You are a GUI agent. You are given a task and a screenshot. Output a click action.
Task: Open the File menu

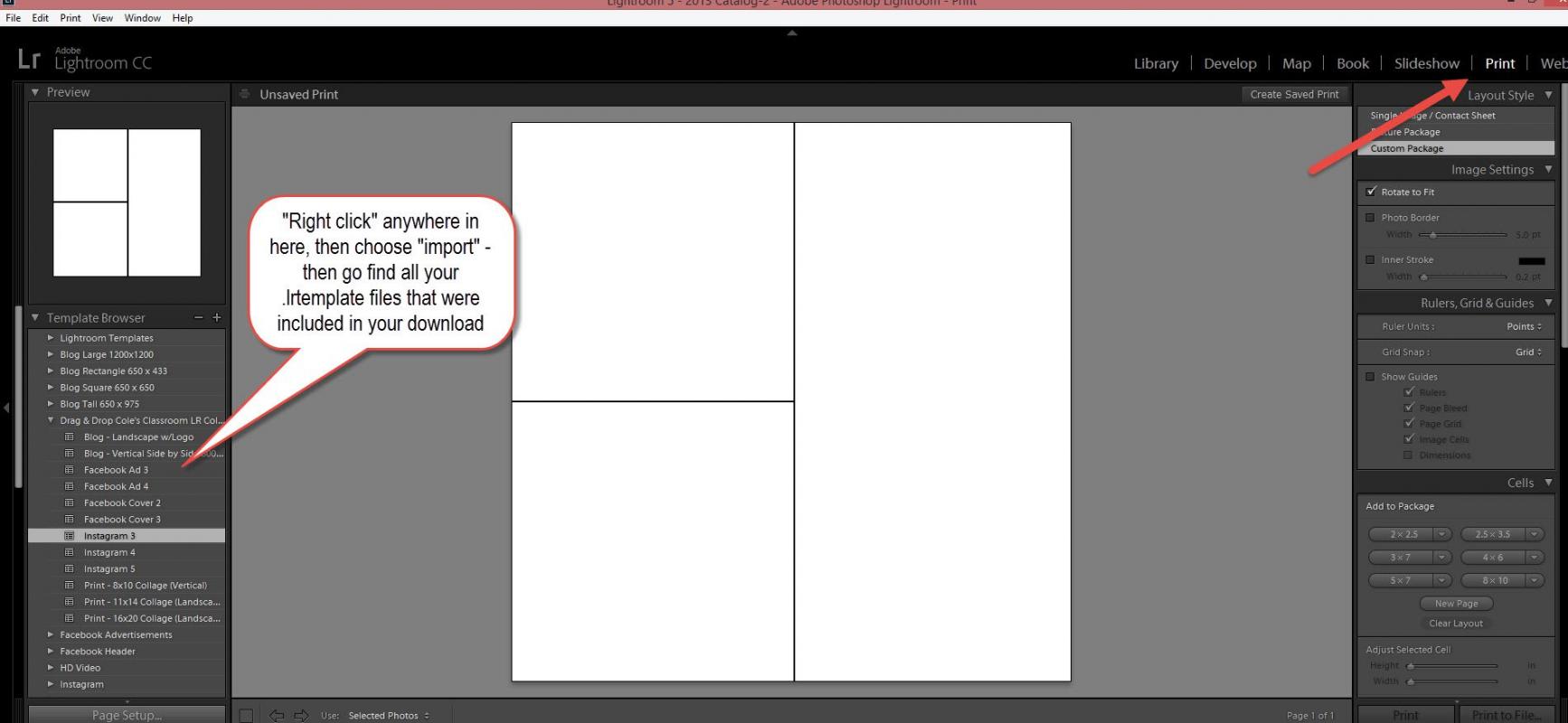(x=14, y=18)
